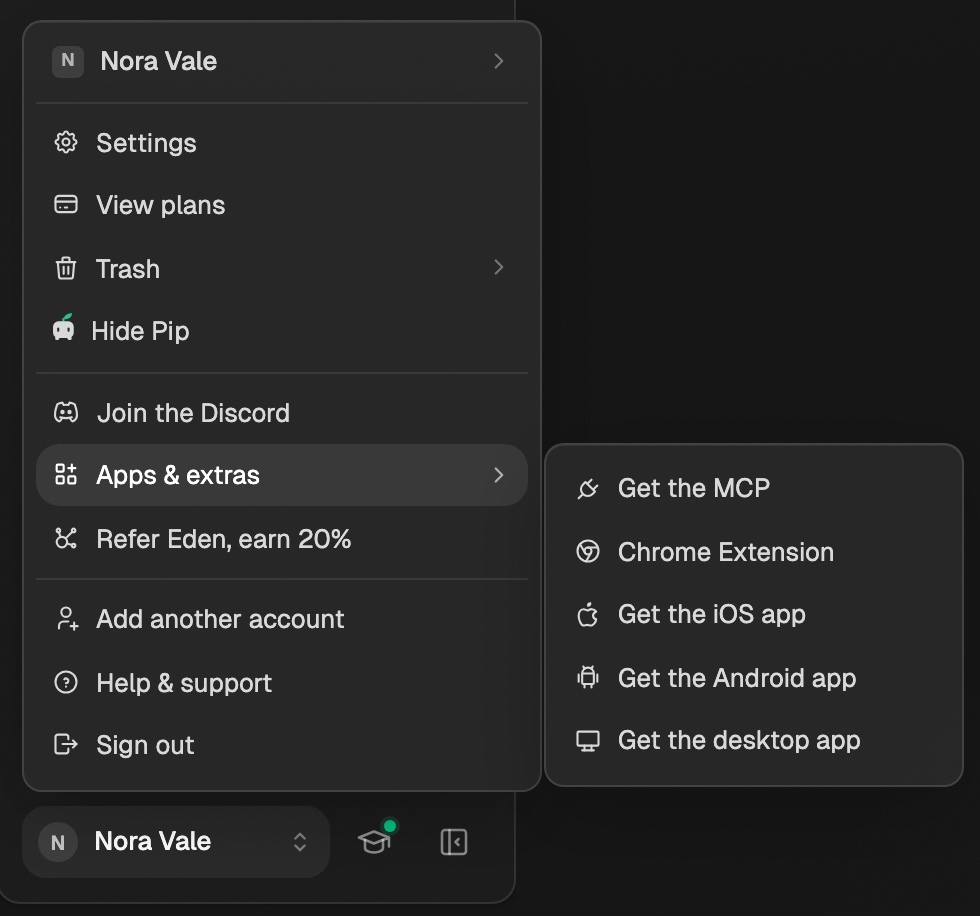Open the graduation cap tutorials icon
This screenshot has width=980, height=916.
click(376, 840)
